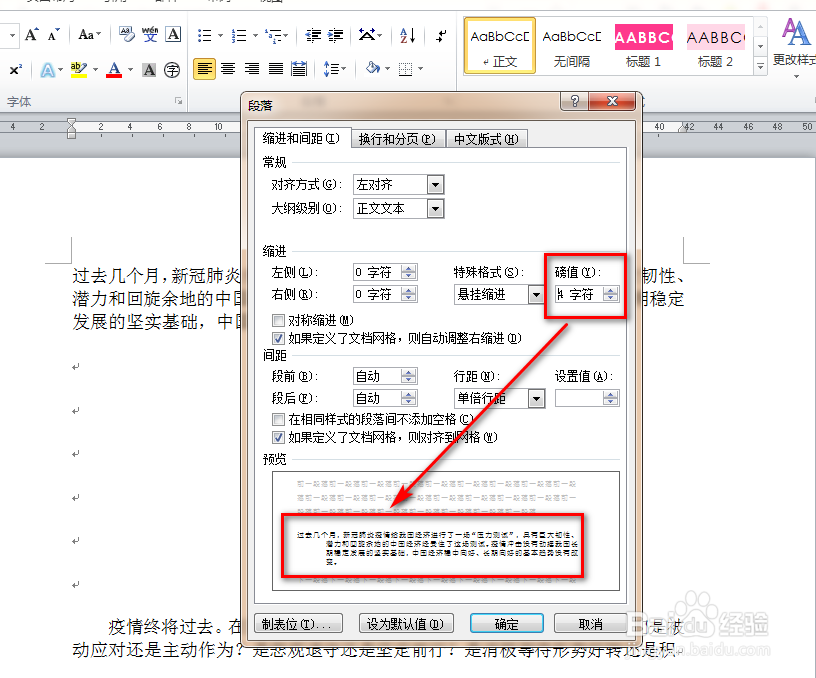Click the 磅值 value input field
The image size is (816, 678).
coord(580,294)
